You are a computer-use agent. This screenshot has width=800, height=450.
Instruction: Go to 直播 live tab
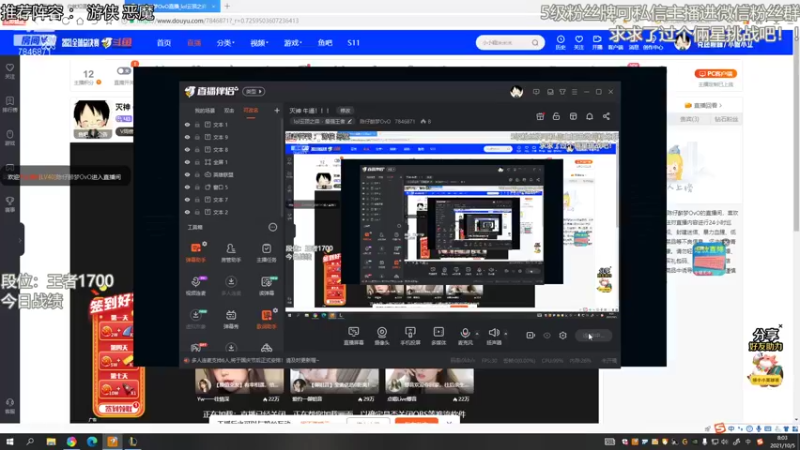click(x=194, y=43)
